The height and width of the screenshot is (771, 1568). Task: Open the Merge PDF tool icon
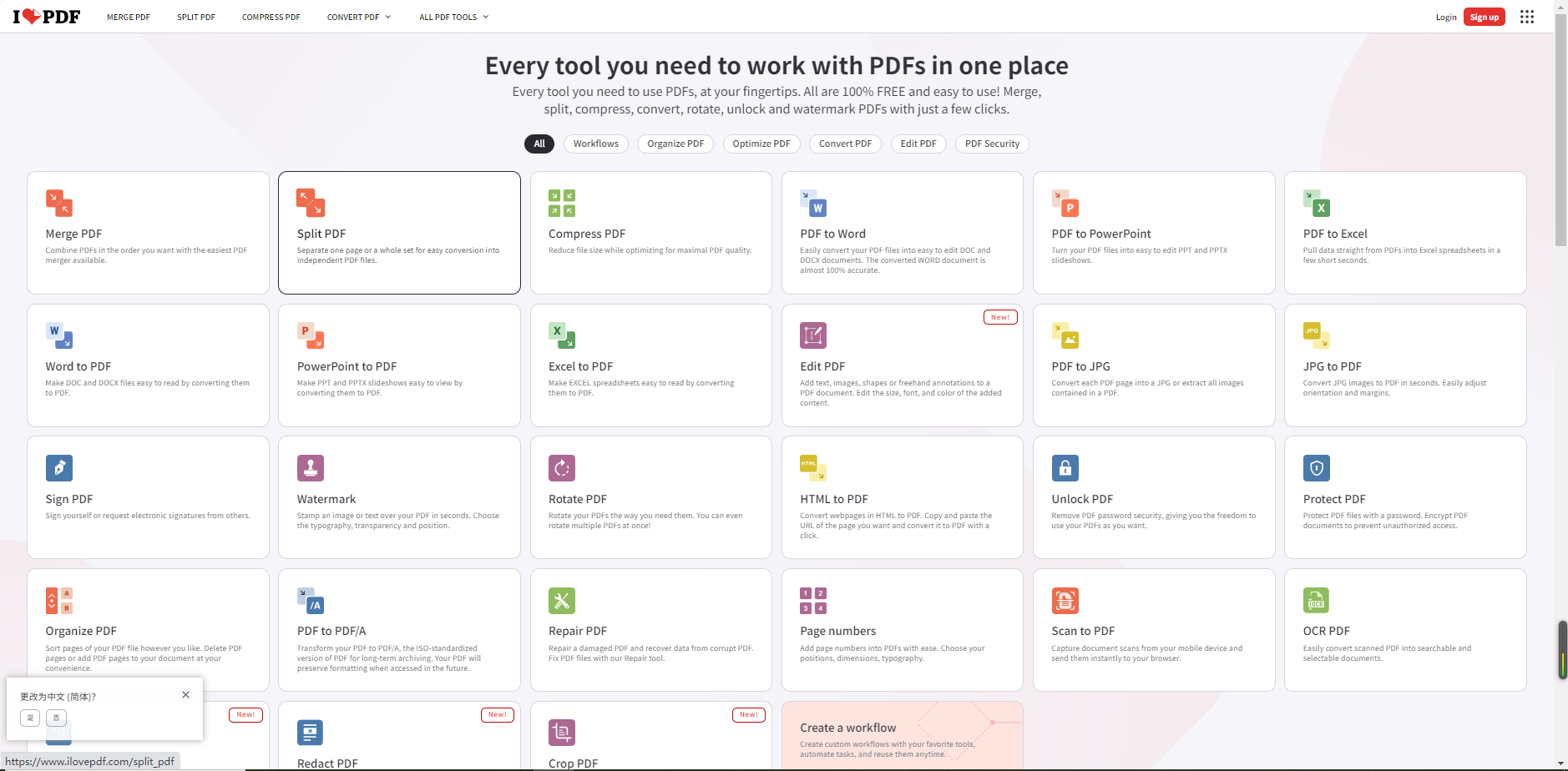click(x=59, y=203)
